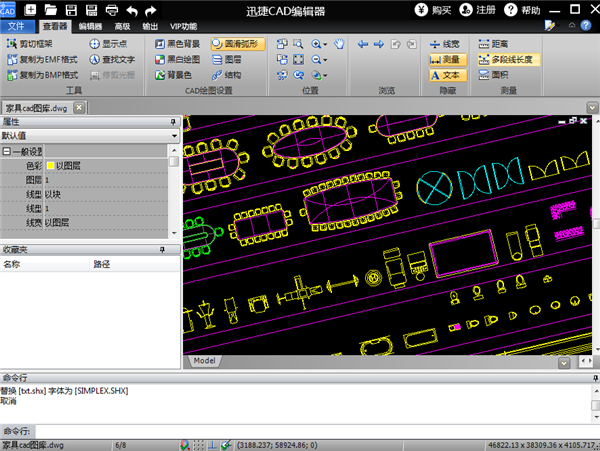Image resolution: width=600 pixels, height=451 pixels.
Task: Switch to the 输出 output tab
Action: (150, 26)
